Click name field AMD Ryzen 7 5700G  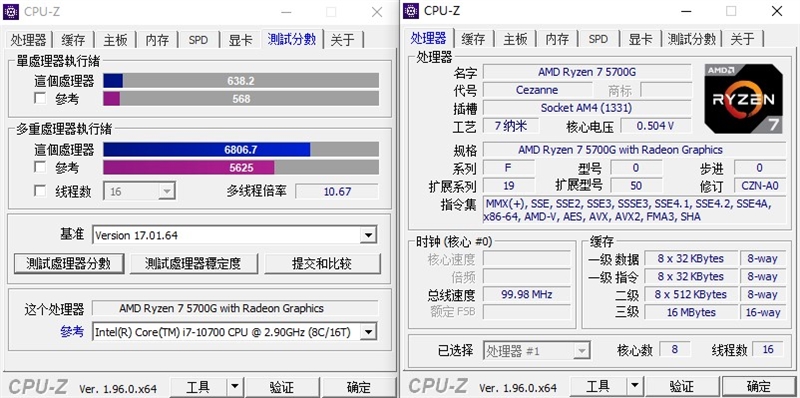click(x=587, y=72)
